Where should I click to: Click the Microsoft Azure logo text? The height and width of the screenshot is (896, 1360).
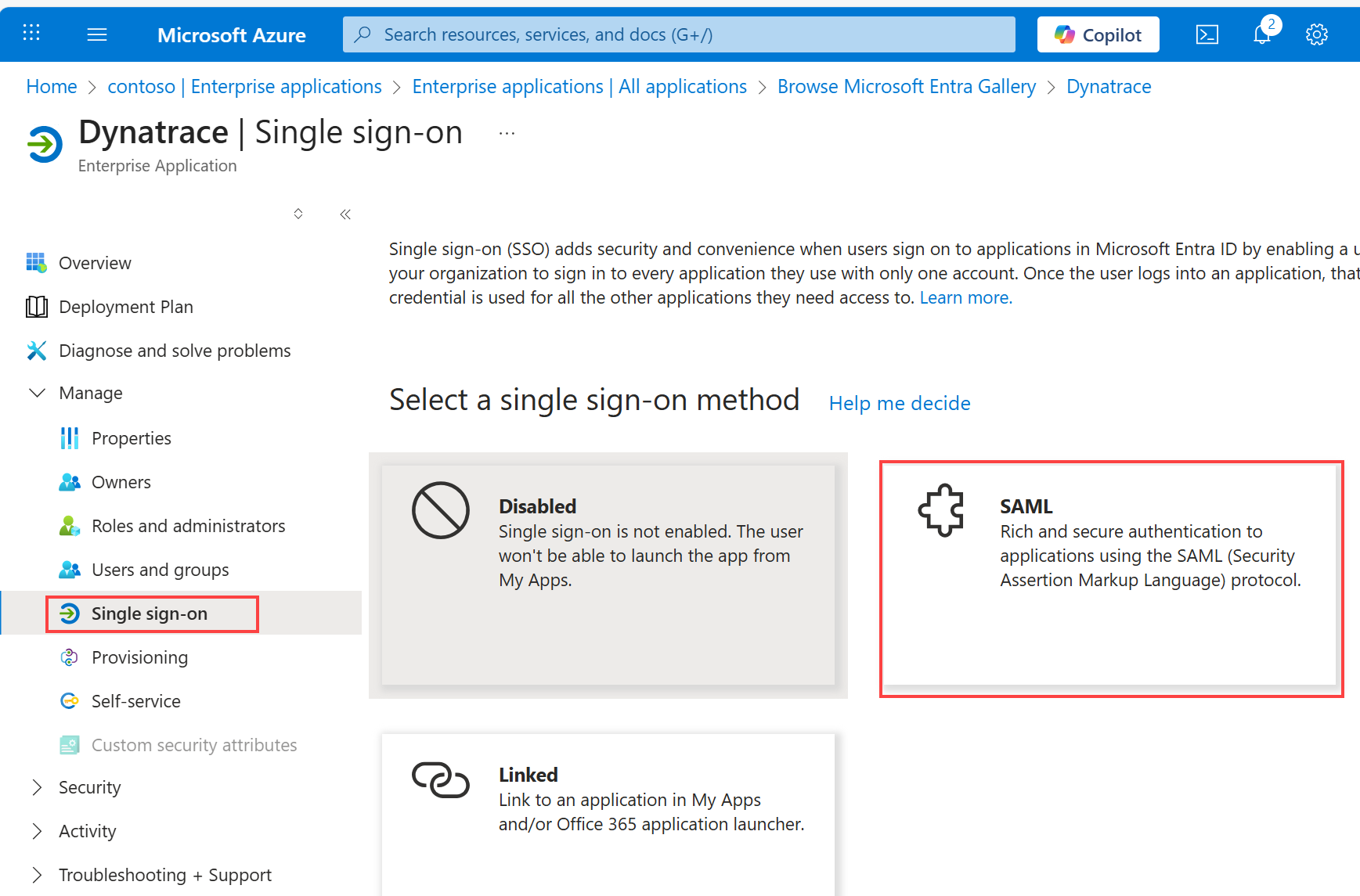tap(232, 35)
